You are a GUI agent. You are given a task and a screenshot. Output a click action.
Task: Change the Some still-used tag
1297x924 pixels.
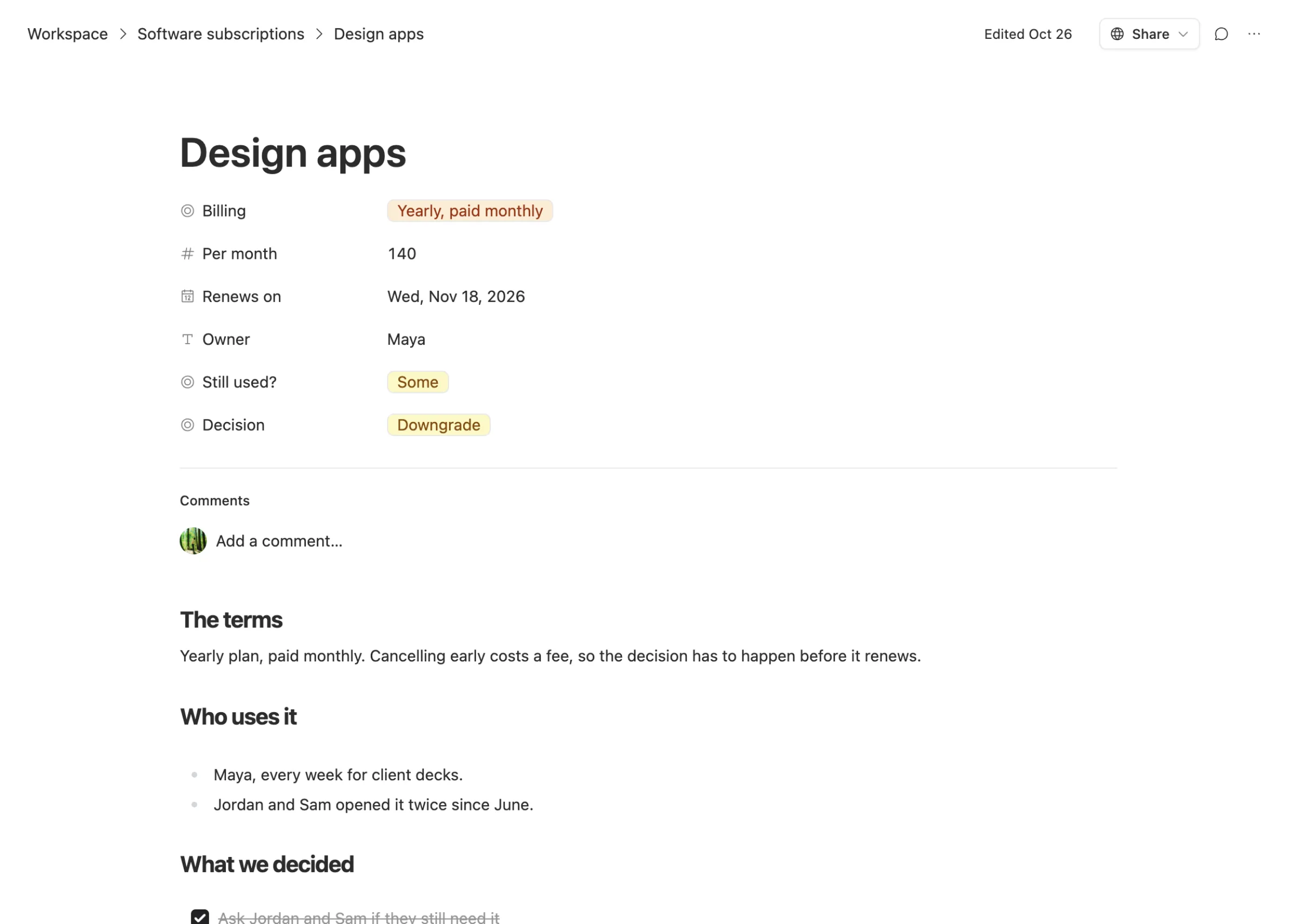coord(418,383)
